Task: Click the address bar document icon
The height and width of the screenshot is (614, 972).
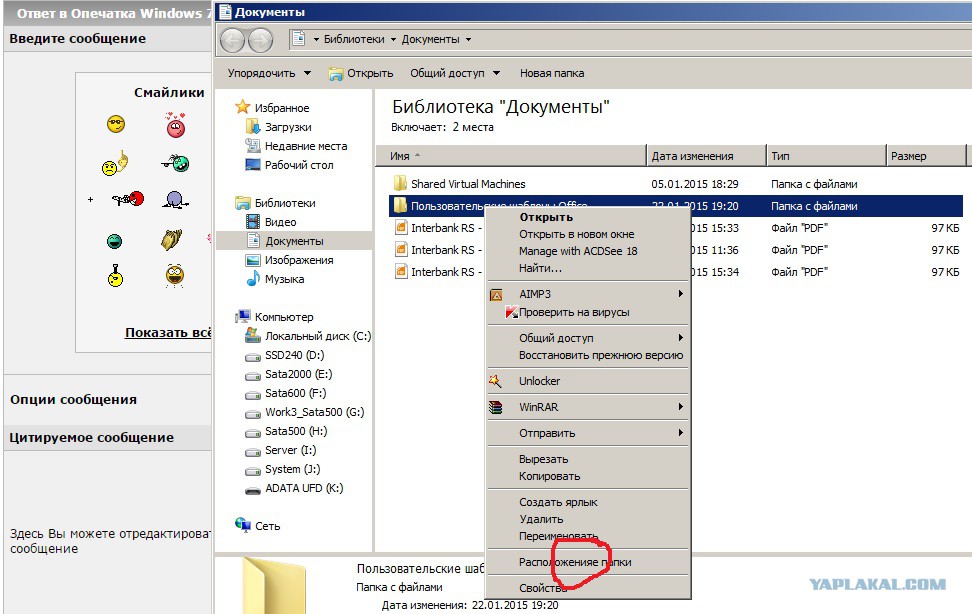Action: [298, 38]
